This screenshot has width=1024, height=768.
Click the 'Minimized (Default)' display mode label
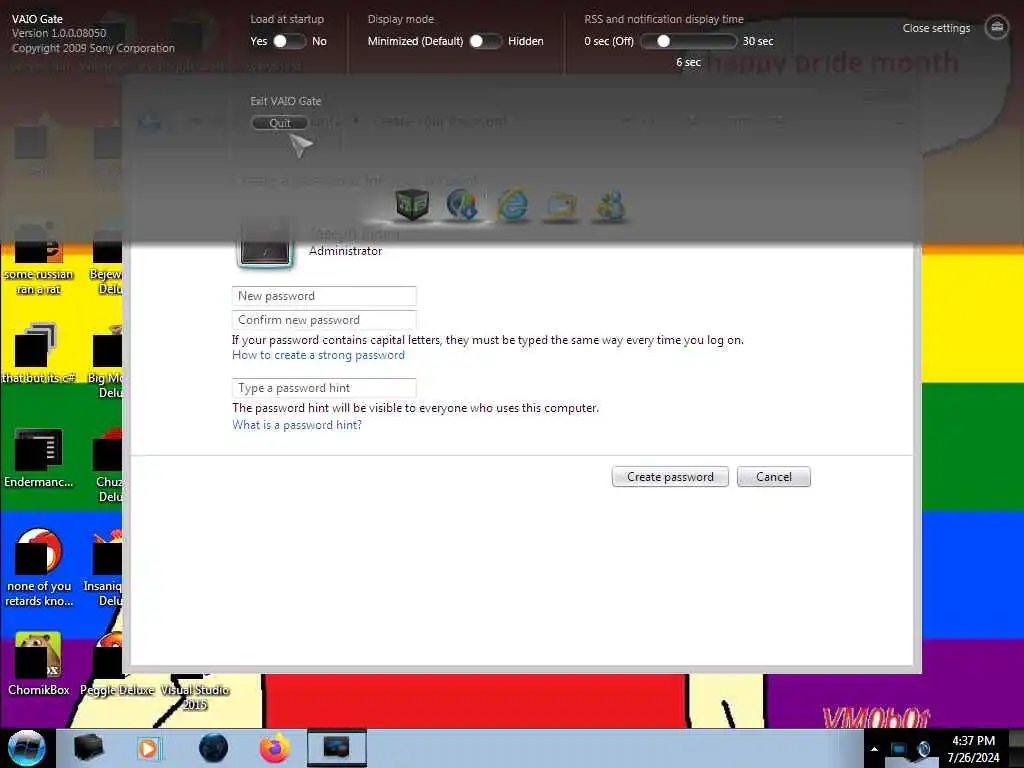pyautogui.click(x=415, y=41)
